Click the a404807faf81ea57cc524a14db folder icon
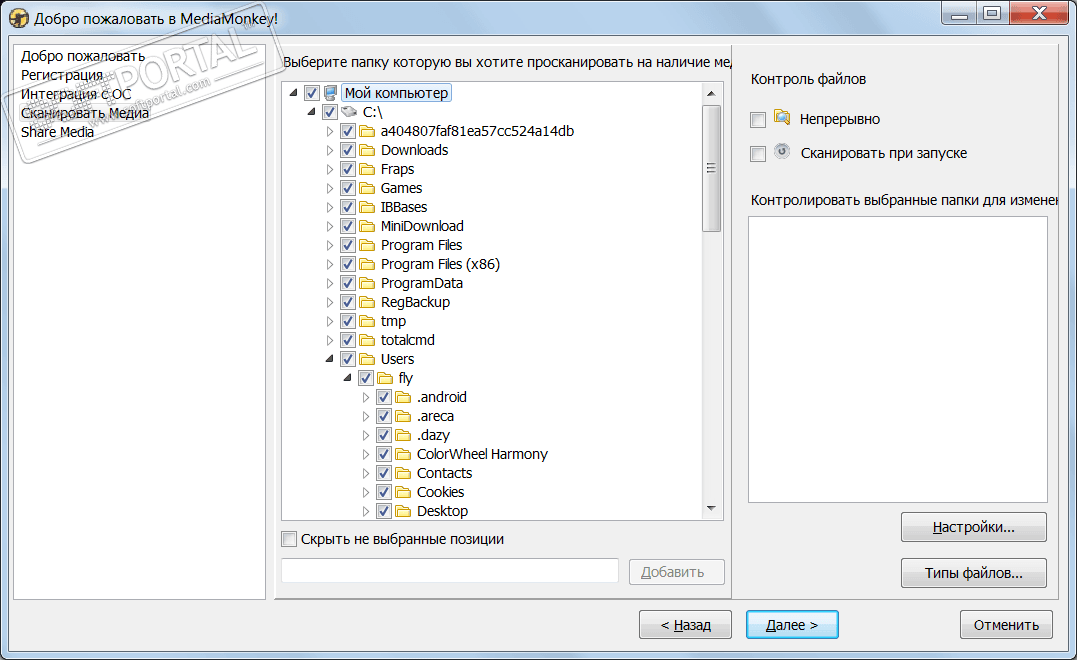Screen dimensions: 1077x660 (x=367, y=131)
